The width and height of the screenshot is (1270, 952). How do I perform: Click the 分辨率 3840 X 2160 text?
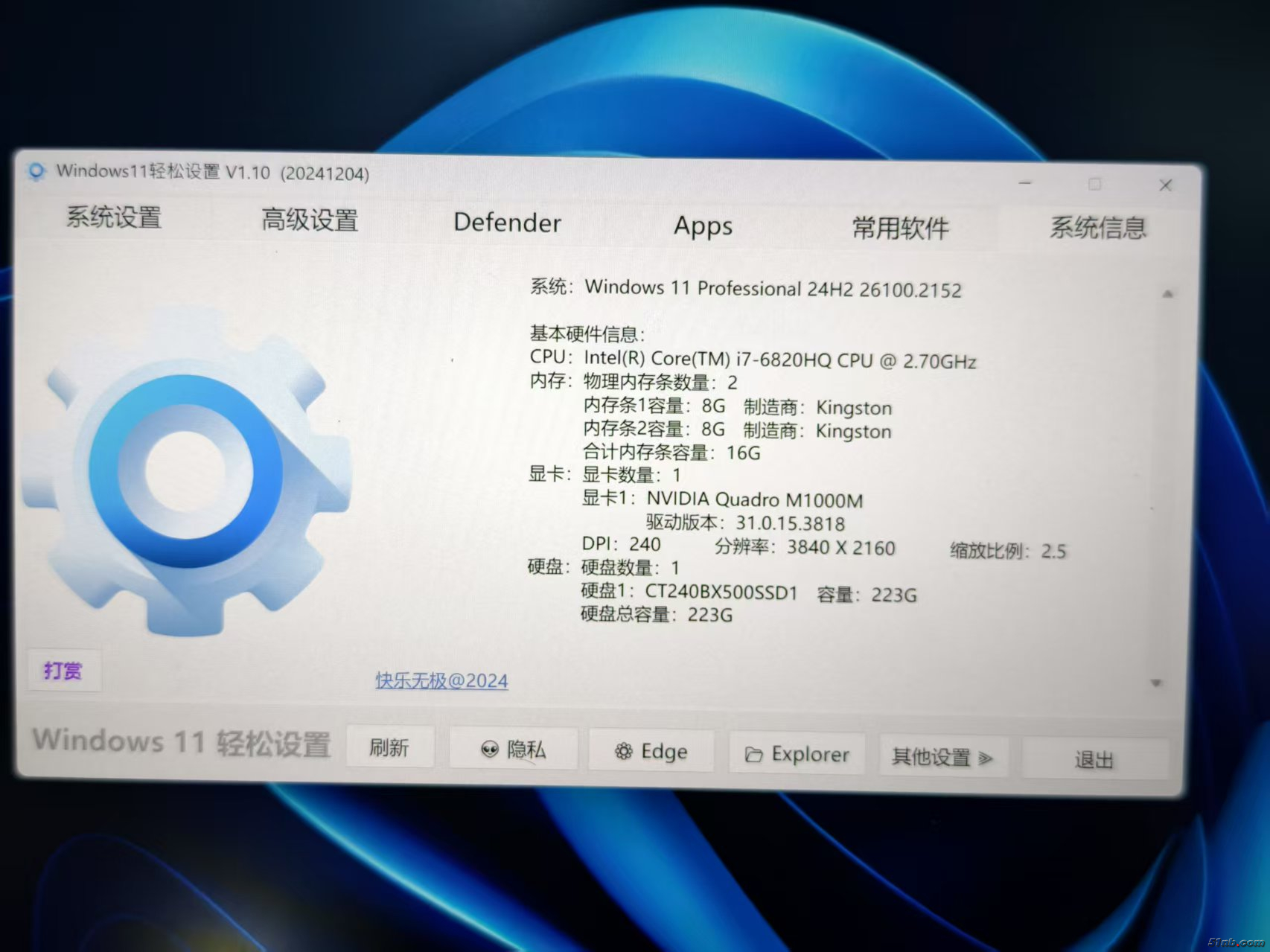[805, 547]
